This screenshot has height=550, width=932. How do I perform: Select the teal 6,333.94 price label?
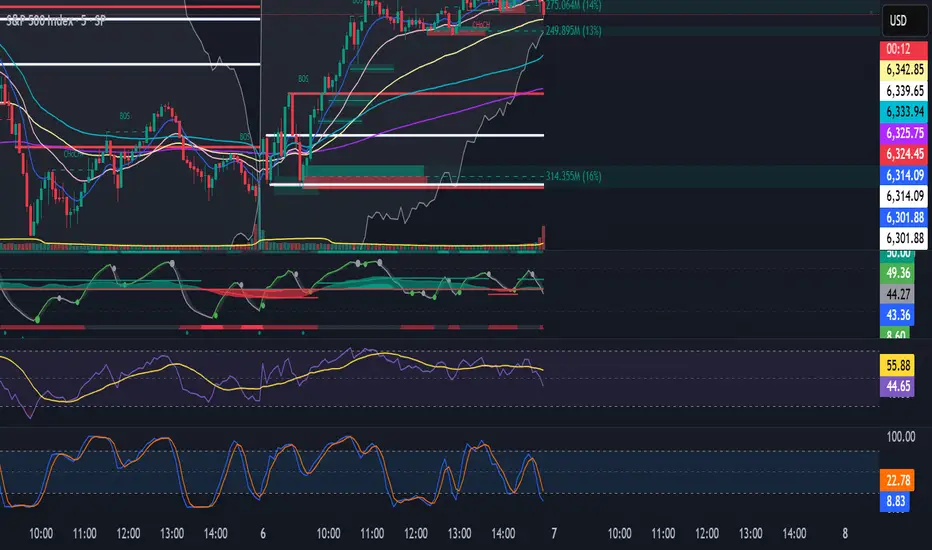[x=903, y=112]
